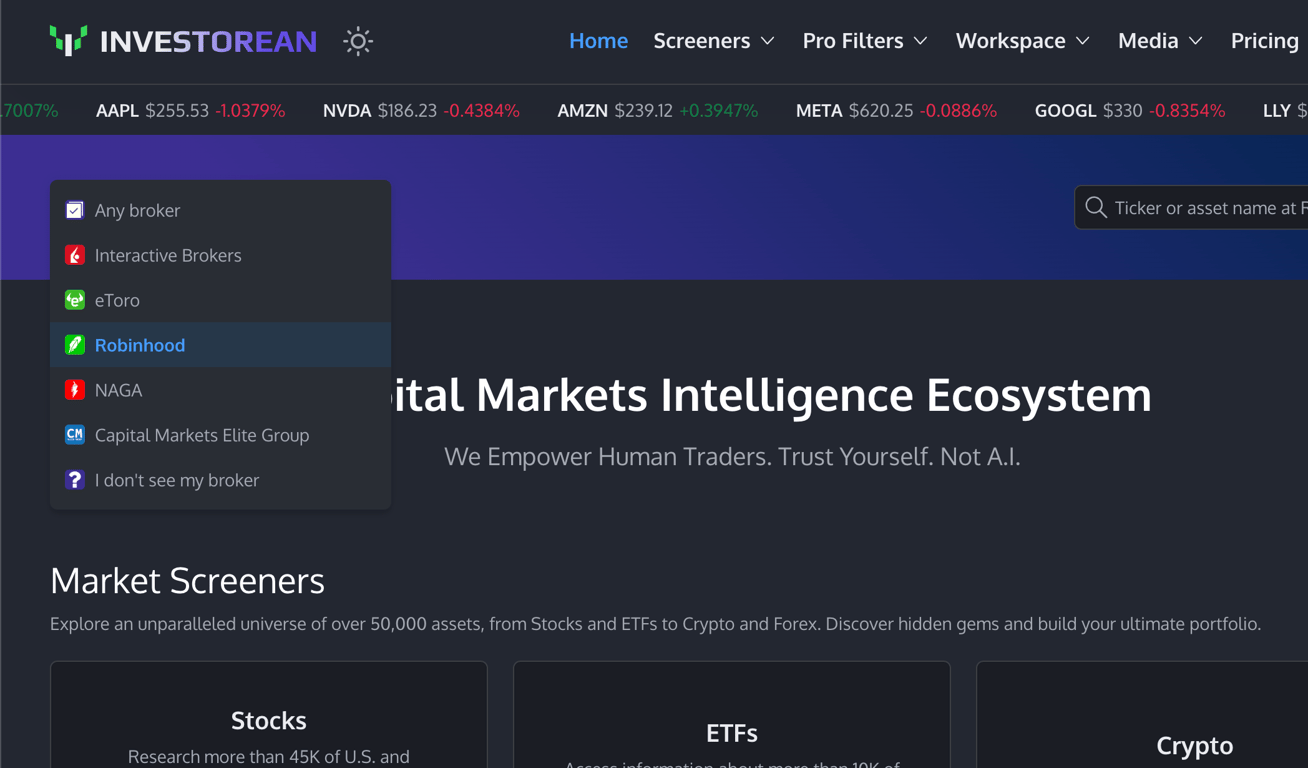Choose I don't see my broker

click(x=220, y=480)
